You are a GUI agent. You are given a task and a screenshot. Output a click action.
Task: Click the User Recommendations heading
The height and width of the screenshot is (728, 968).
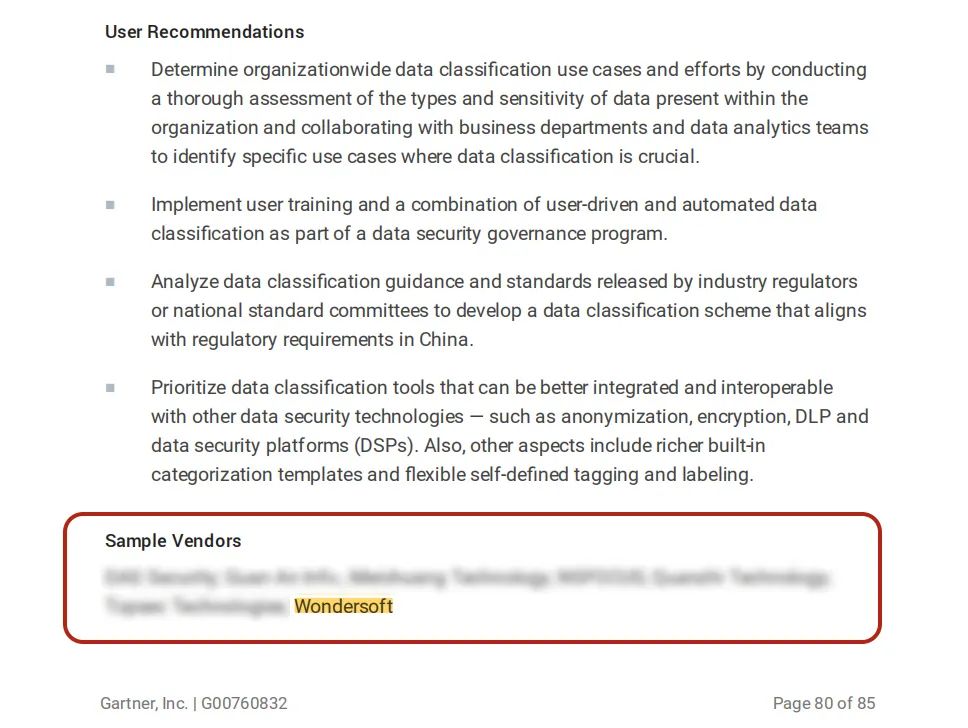point(204,32)
